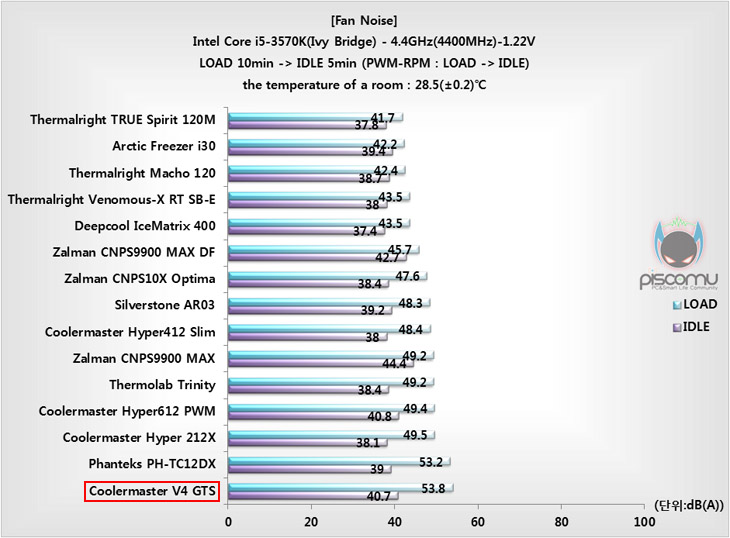Click the 60 axis tick label
730x538 pixels.
(478, 522)
